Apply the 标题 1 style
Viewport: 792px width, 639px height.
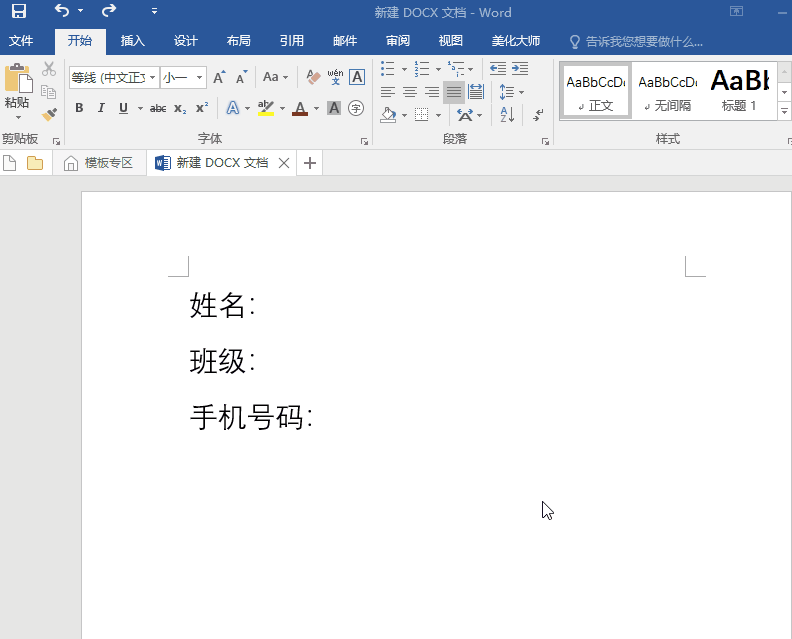tap(740, 90)
